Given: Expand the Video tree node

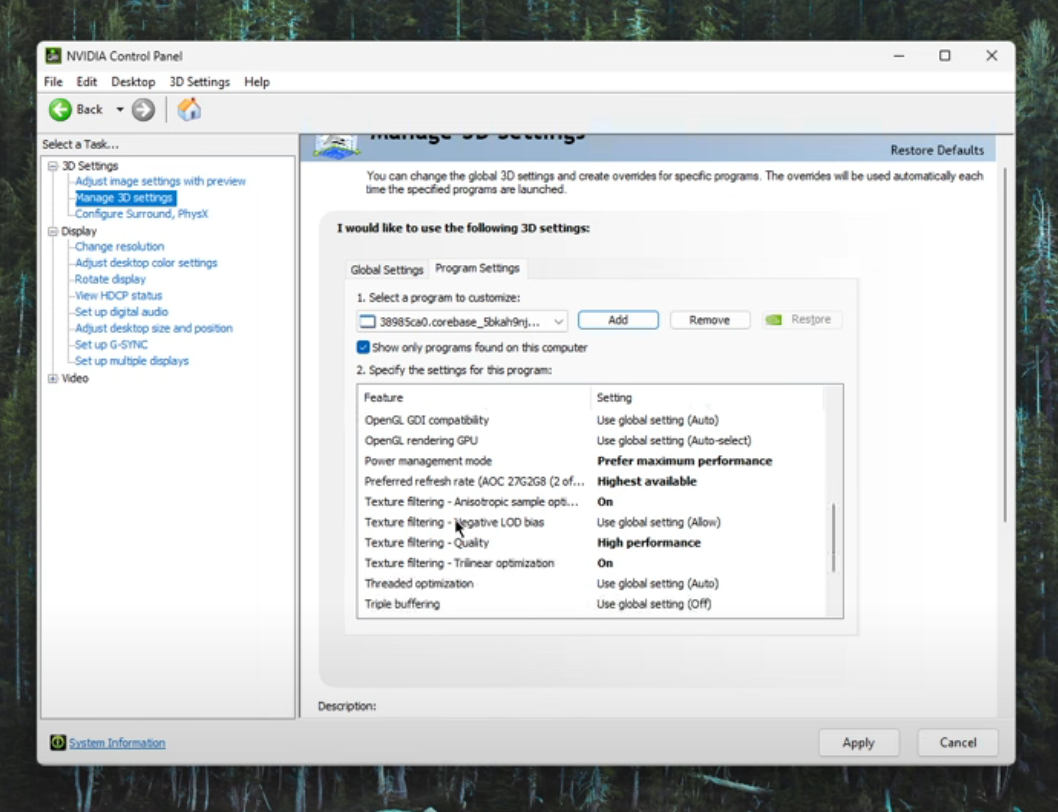Looking at the screenshot, I should click(53, 378).
